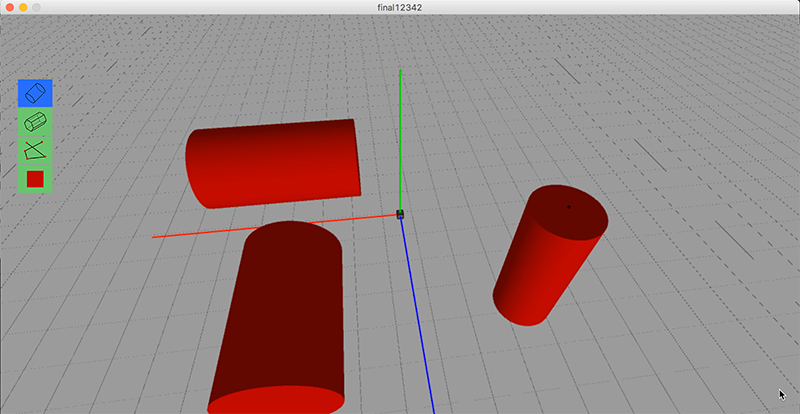Select the hexagonal prism tool icon
This screenshot has width=800, height=414.
pyautogui.click(x=35, y=122)
